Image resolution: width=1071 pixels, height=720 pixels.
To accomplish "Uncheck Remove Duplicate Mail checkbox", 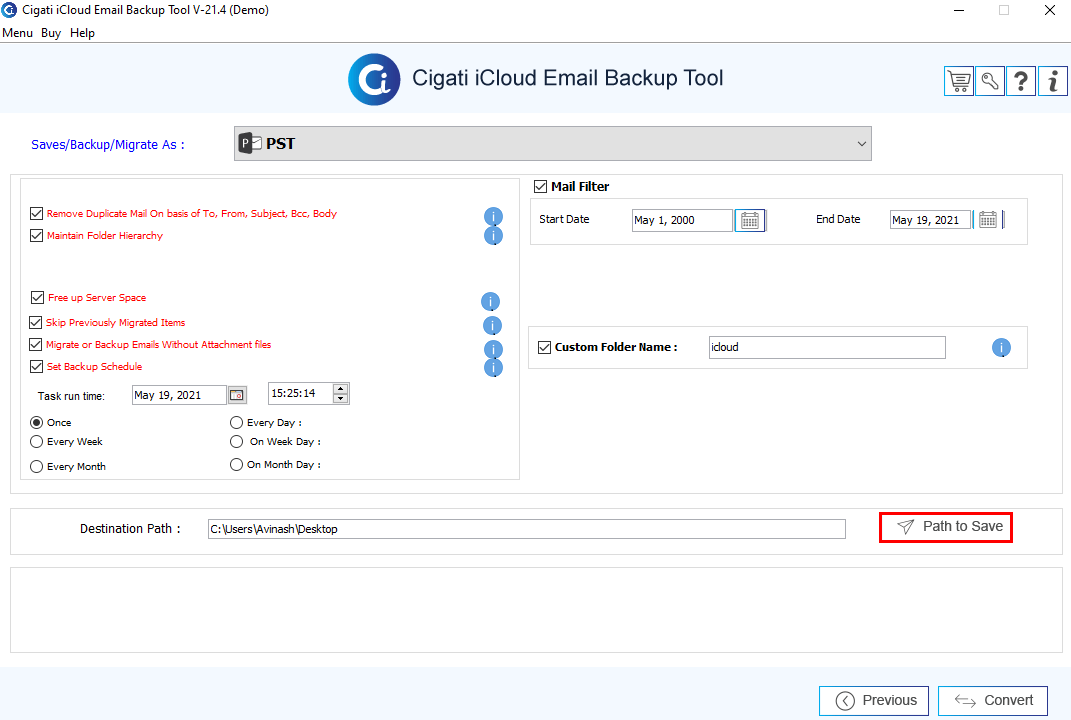I will 37,214.
